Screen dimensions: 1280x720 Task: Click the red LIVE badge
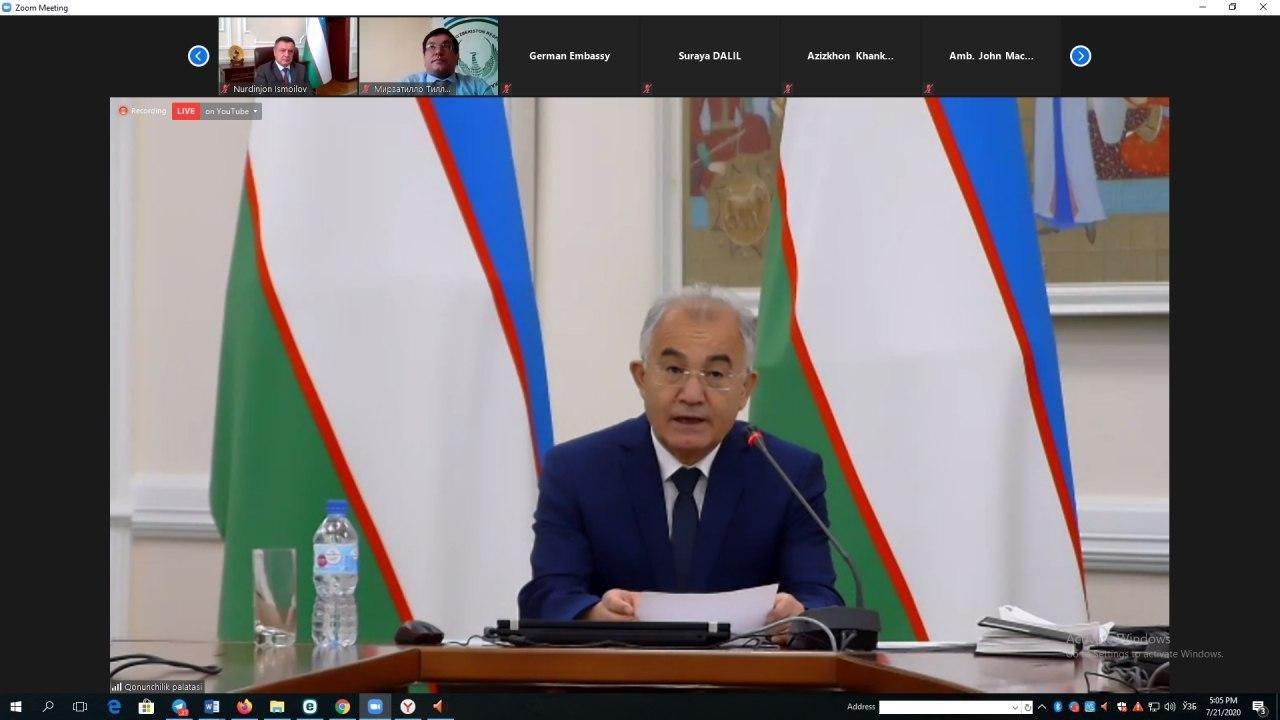[186, 111]
